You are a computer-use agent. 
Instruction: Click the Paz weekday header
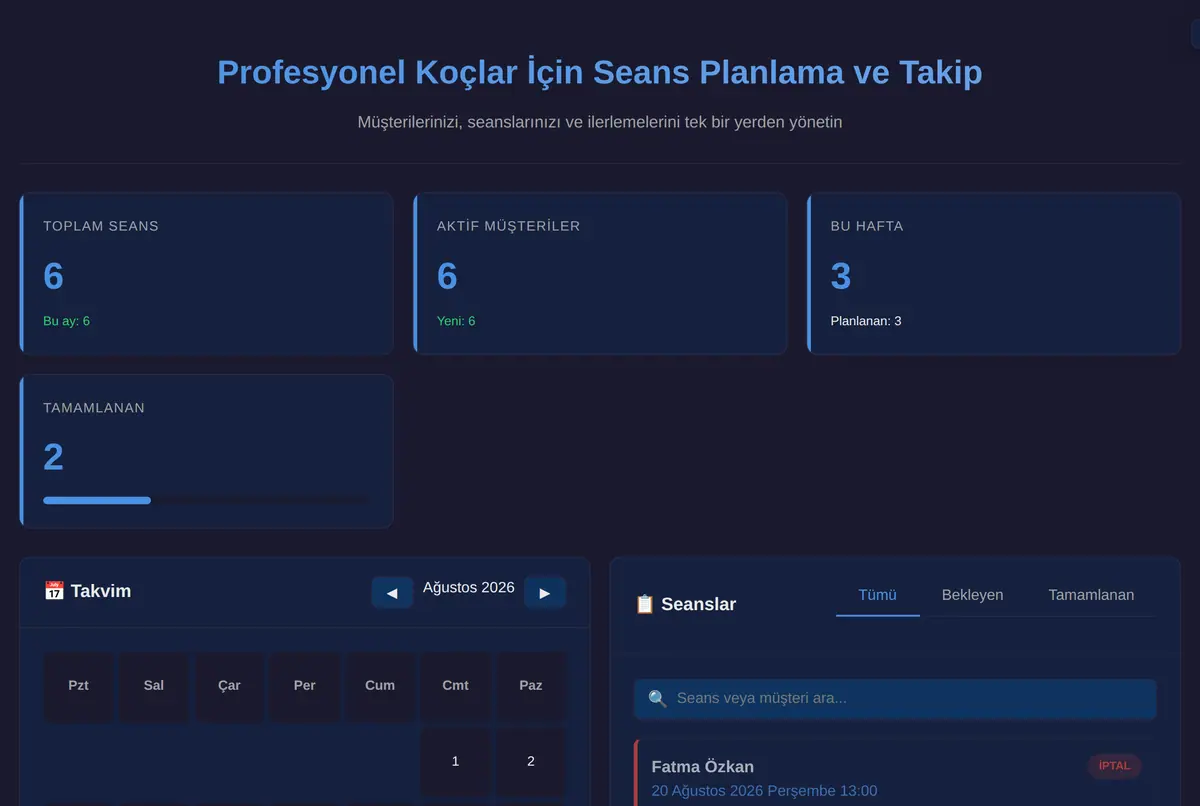tap(531, 686)
